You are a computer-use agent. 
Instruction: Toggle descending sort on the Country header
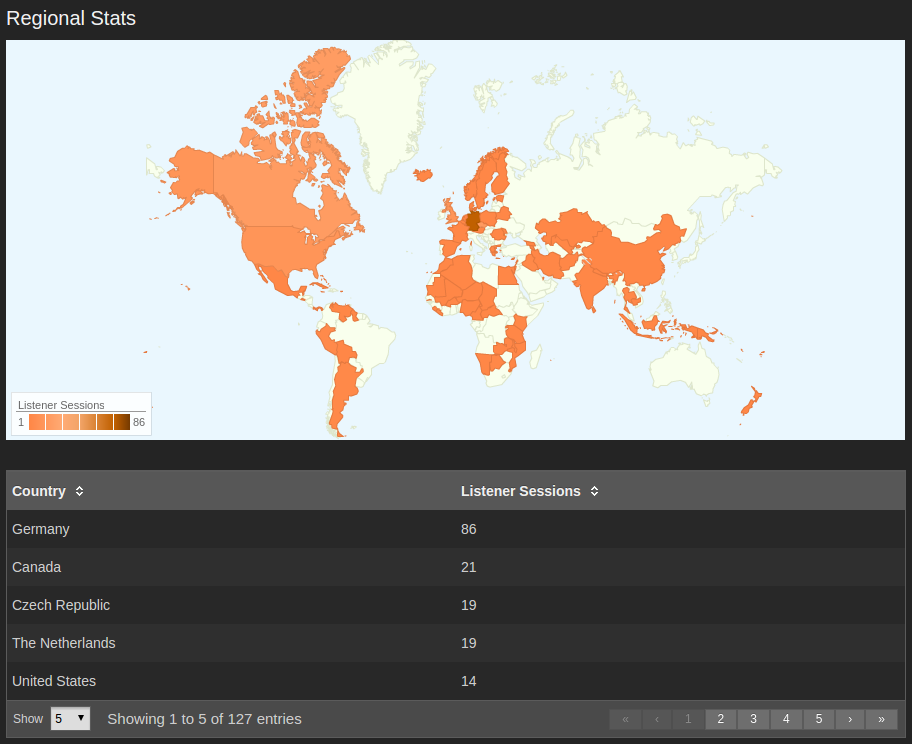78,491
